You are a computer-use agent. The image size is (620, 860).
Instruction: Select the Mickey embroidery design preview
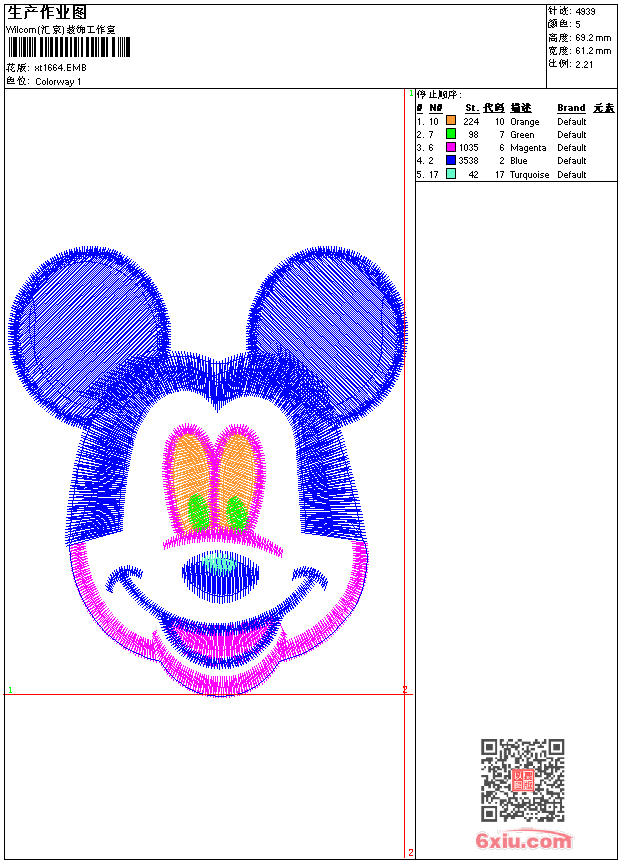207,471
